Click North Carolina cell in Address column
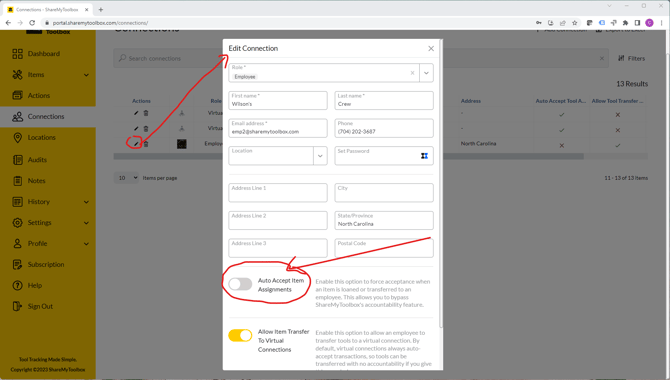670x380 pixels. (478, 144)
